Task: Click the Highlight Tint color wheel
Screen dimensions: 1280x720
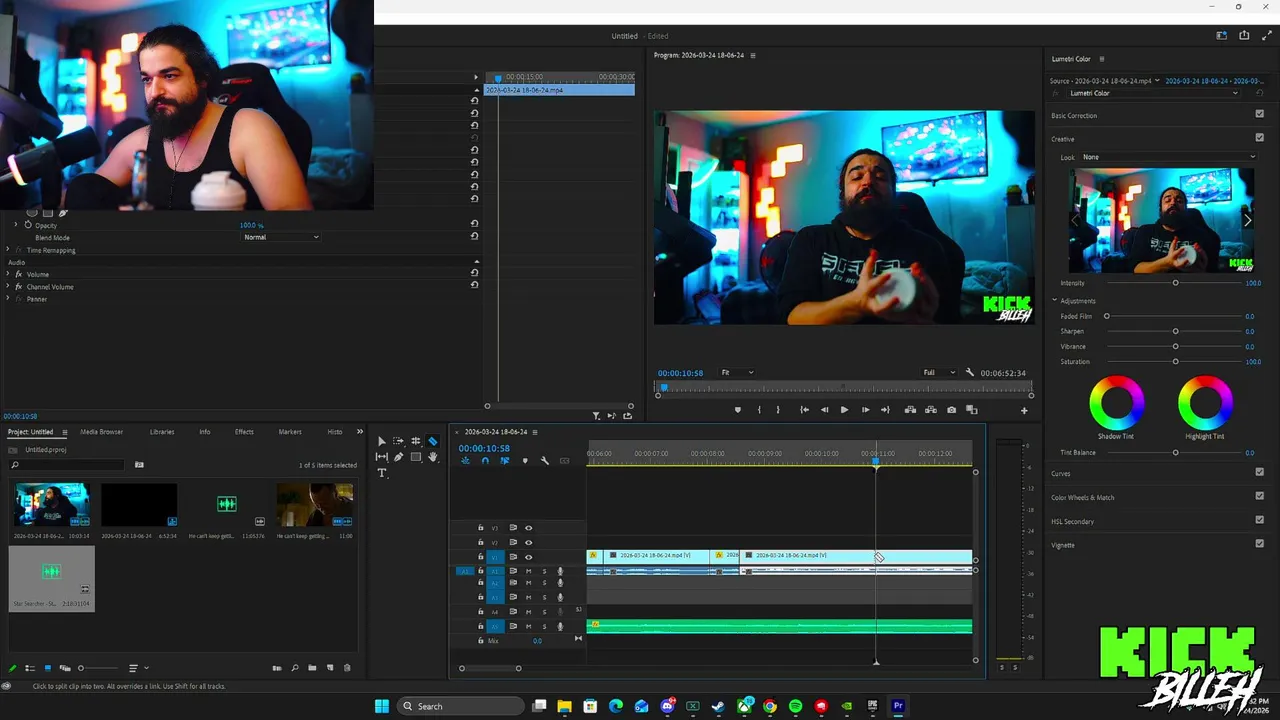Action: 1205,402
